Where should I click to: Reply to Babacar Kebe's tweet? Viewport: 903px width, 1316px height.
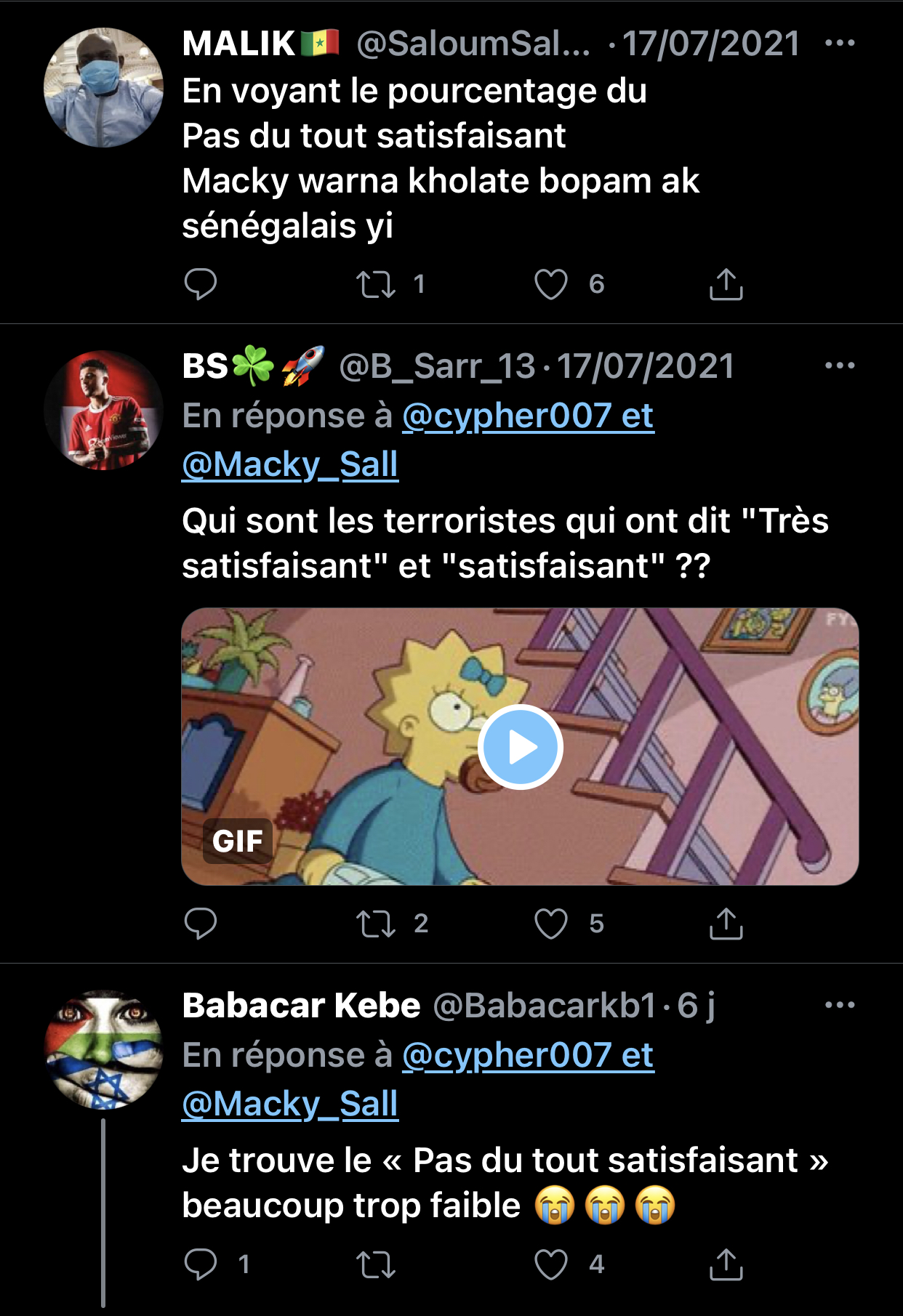coord(201,1264)
